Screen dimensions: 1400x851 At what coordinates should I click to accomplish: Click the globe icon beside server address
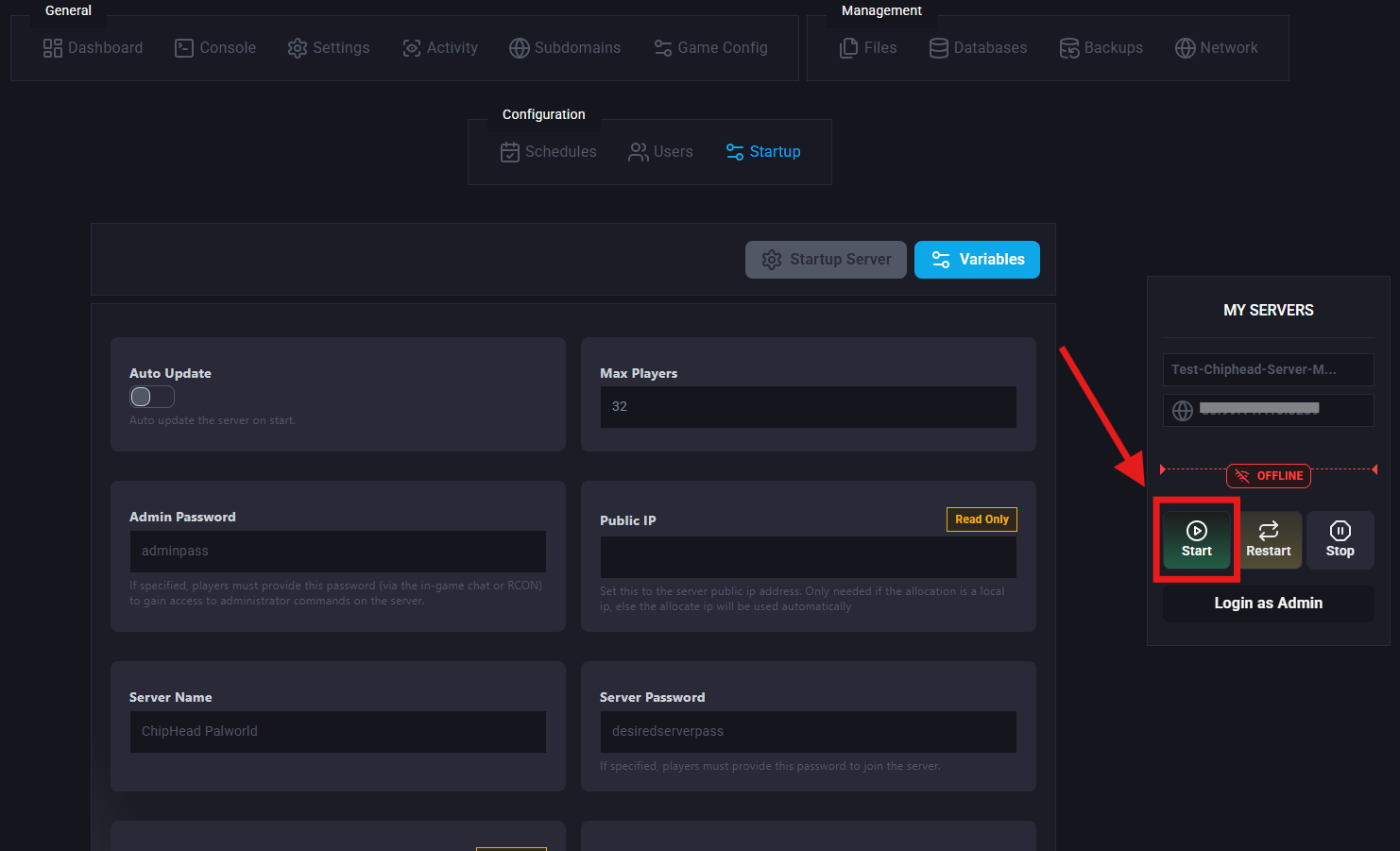click(x=1183, y=411)
